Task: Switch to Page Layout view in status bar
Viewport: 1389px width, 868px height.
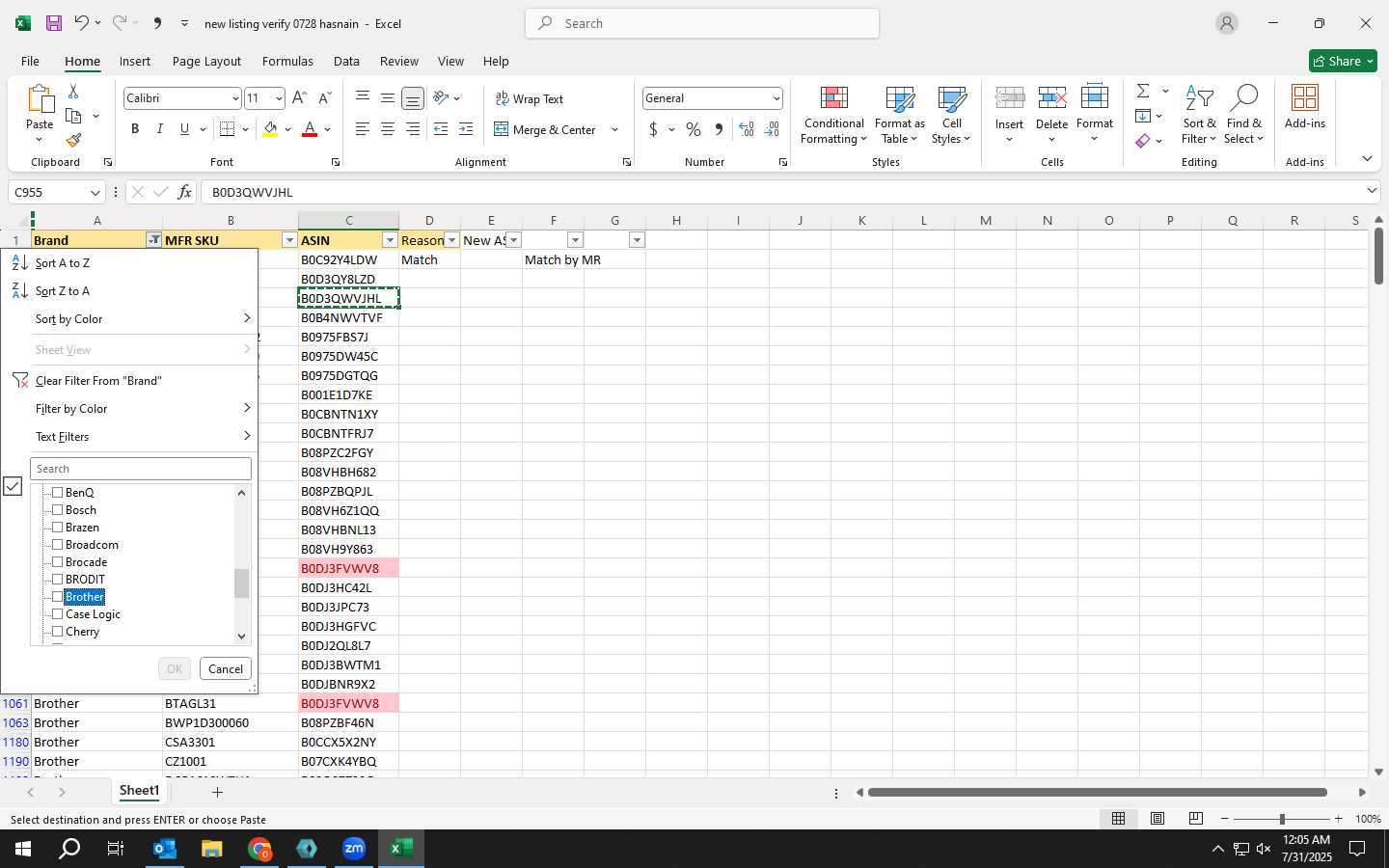Action: 1157,819
